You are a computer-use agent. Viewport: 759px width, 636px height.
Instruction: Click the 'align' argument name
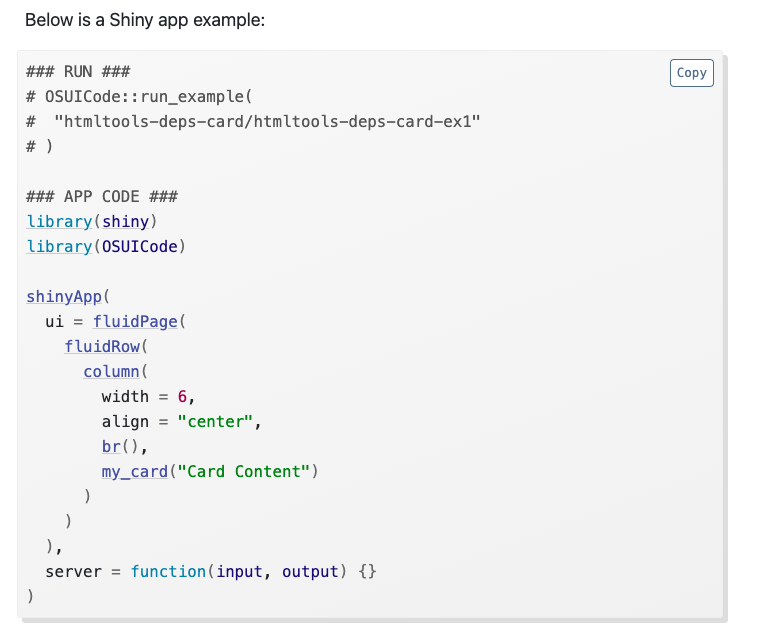coord(125,422)
